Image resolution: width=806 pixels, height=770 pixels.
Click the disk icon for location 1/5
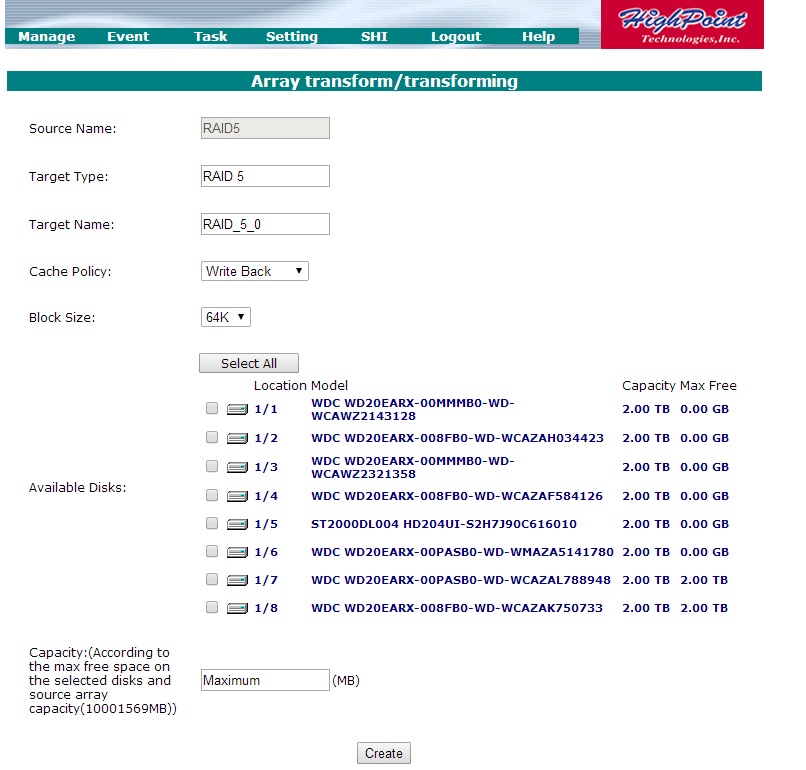[x=237, y=524]
